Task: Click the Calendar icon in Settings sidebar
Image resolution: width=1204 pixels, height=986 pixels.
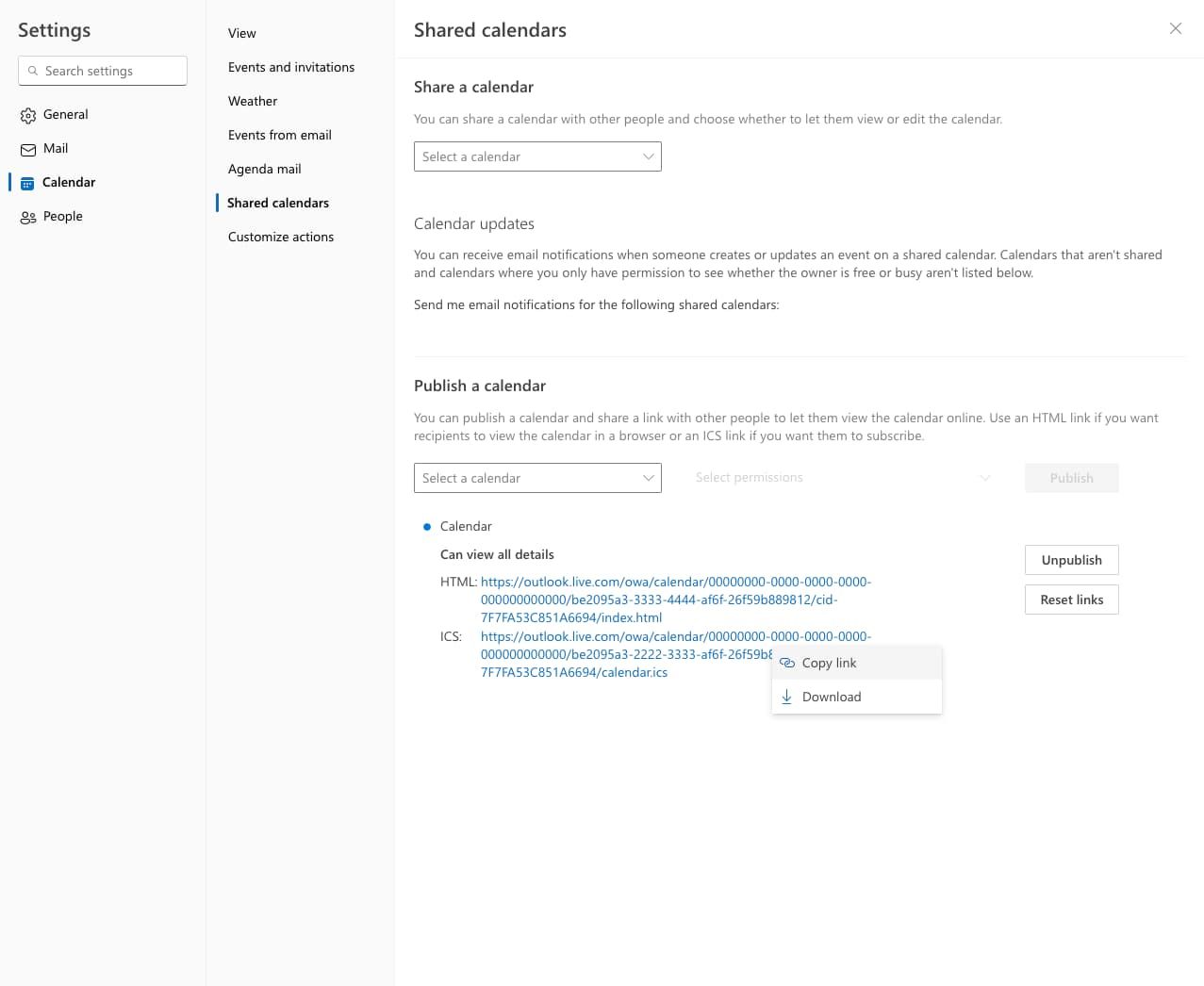Action: click(27, 182)
